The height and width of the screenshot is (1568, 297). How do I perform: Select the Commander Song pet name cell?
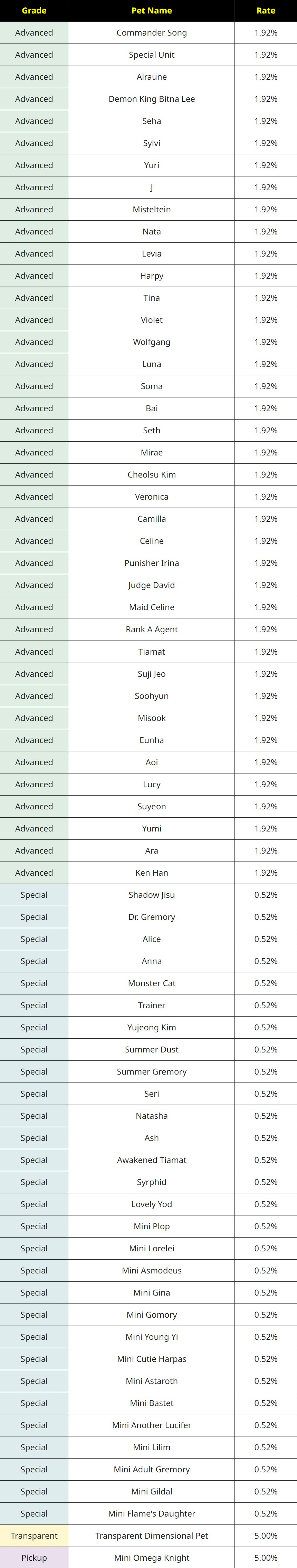click(152, 33)
